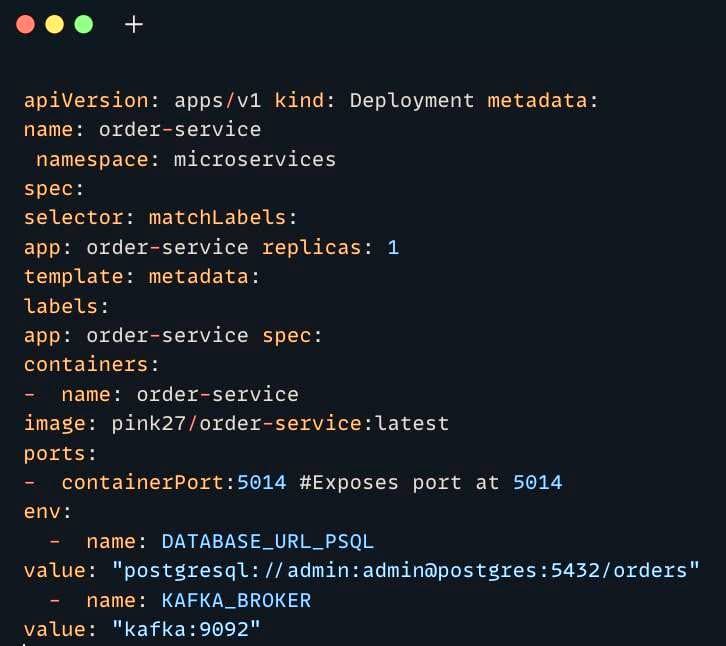Click the DATABASE_URL_PSQL variable name

point(267,542)
